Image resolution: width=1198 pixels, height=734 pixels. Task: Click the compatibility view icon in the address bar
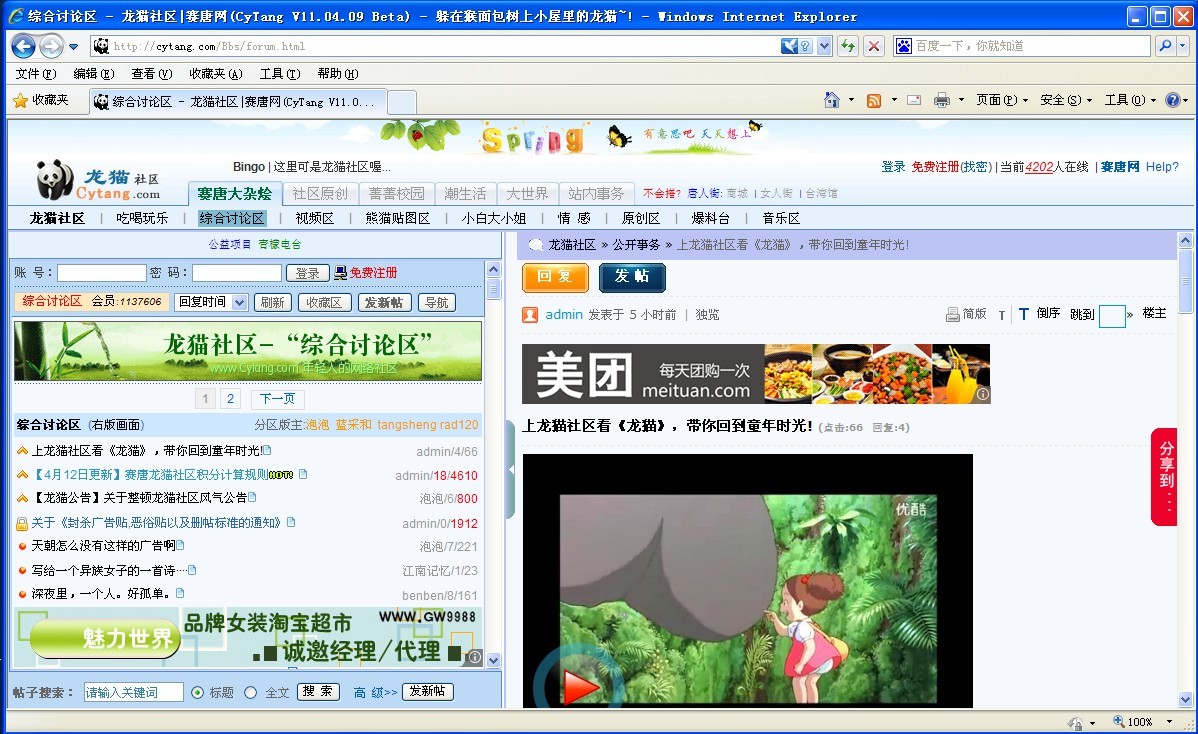(x=796, y=47)
